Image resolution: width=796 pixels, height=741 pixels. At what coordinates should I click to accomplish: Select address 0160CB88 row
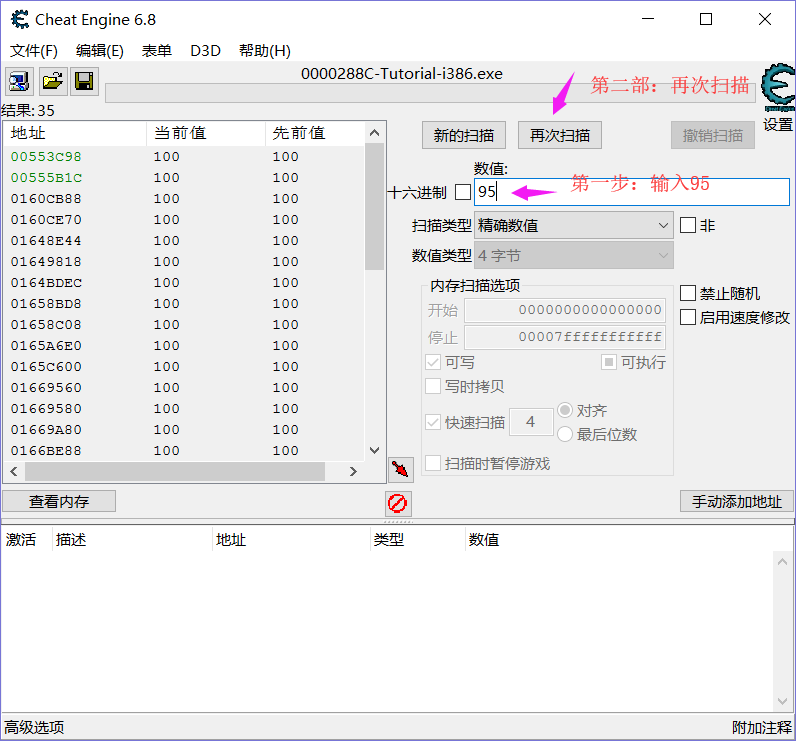184,198
